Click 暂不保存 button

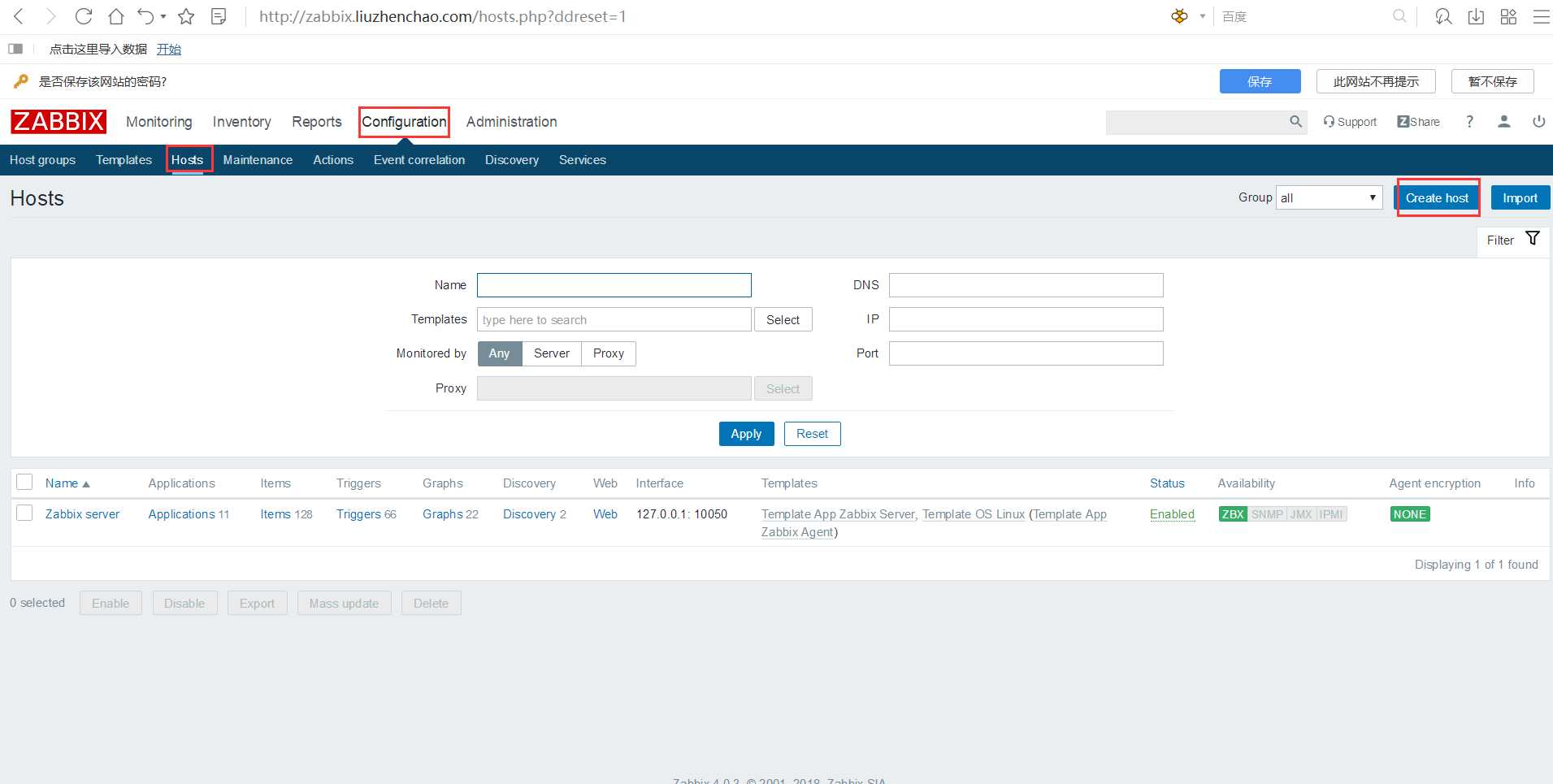click(x=1493, y=81)
